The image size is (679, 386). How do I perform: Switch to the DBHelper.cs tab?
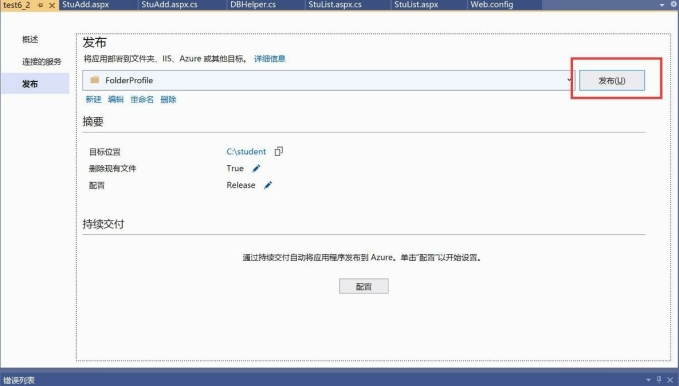coord(253,5)
